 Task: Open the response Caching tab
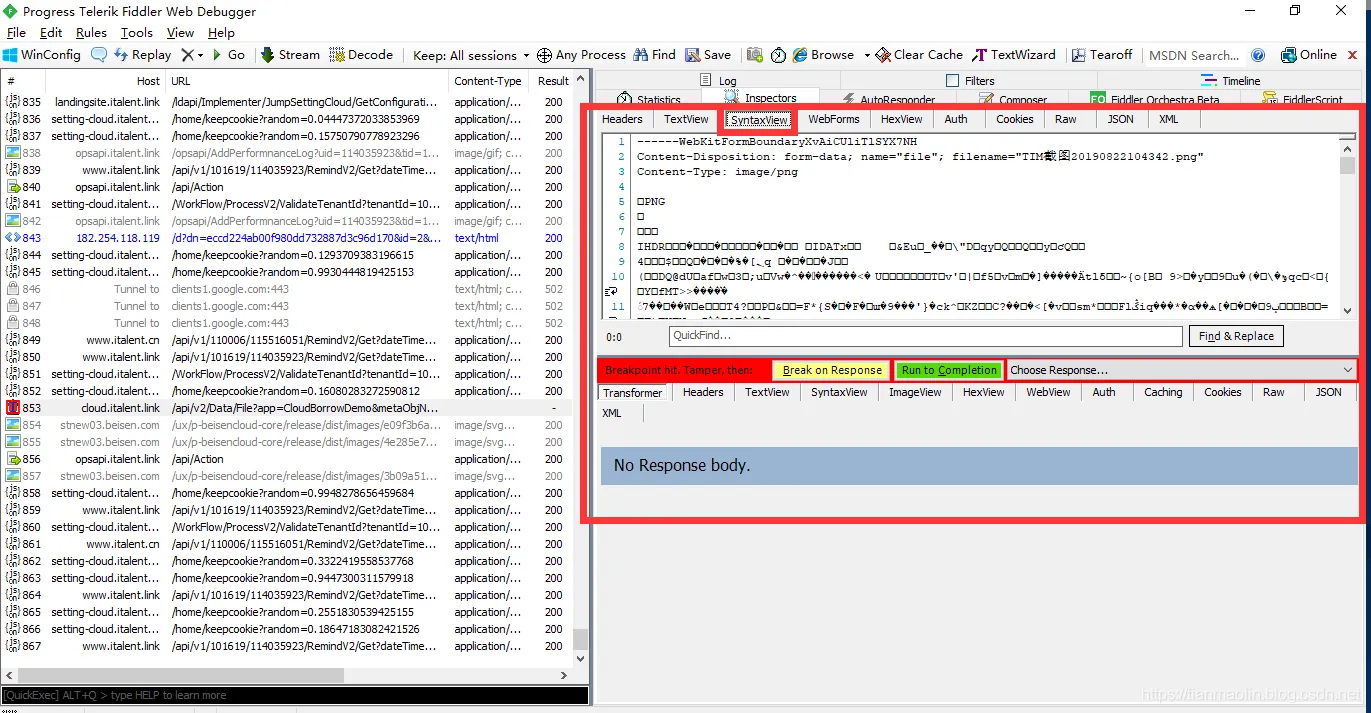pos(1163,392)
